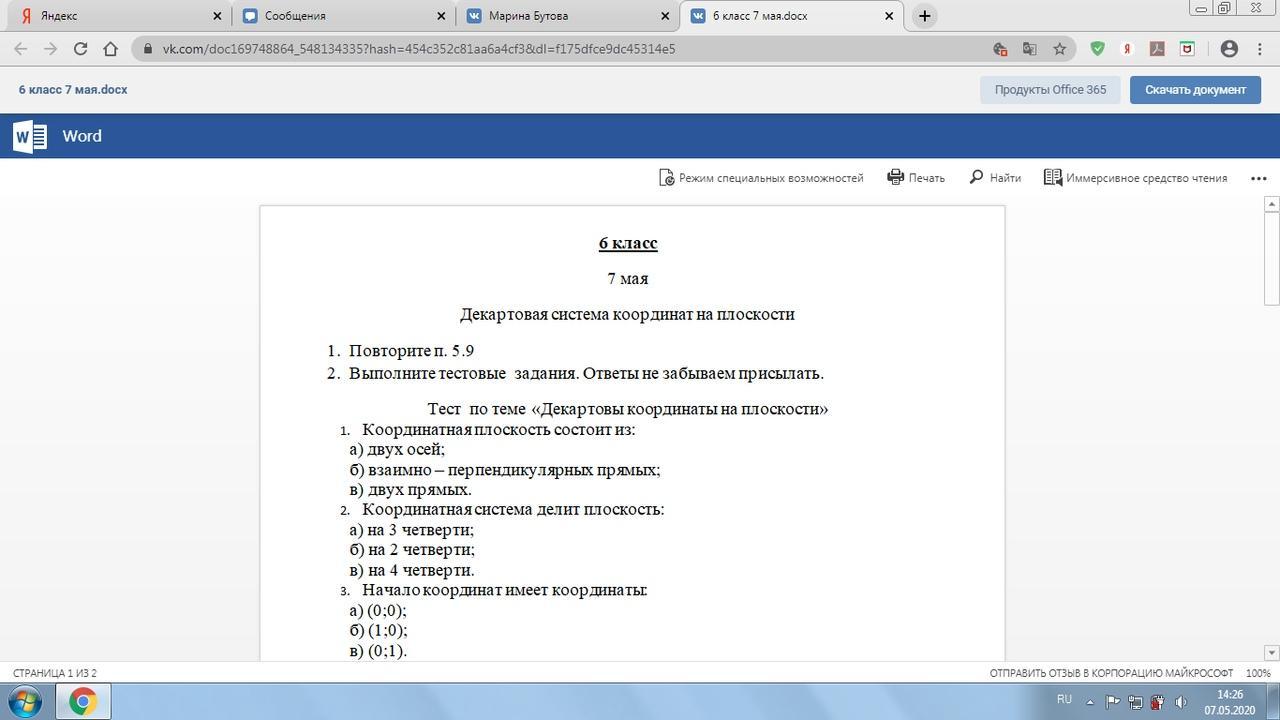Click the address bar URL

click(x=419, y=48)
